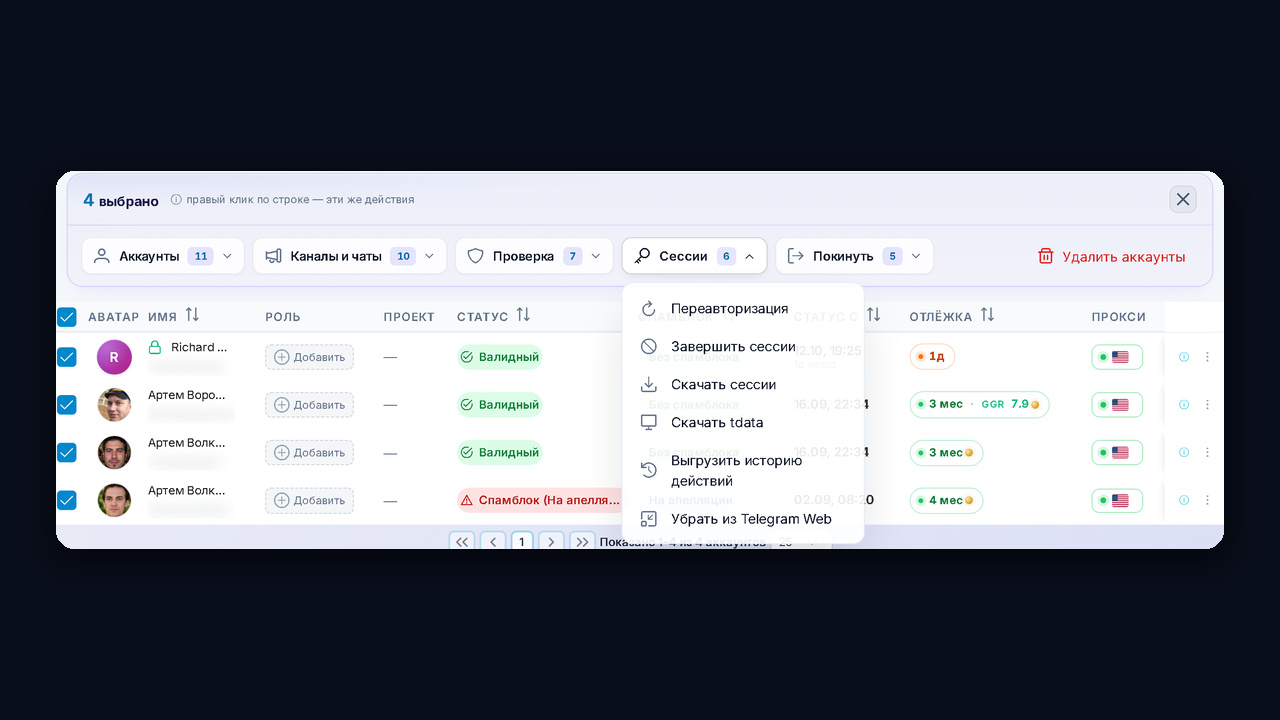Click the sort arrows beside Статус header
The image size is (1280, 720).
pos(523,315)
